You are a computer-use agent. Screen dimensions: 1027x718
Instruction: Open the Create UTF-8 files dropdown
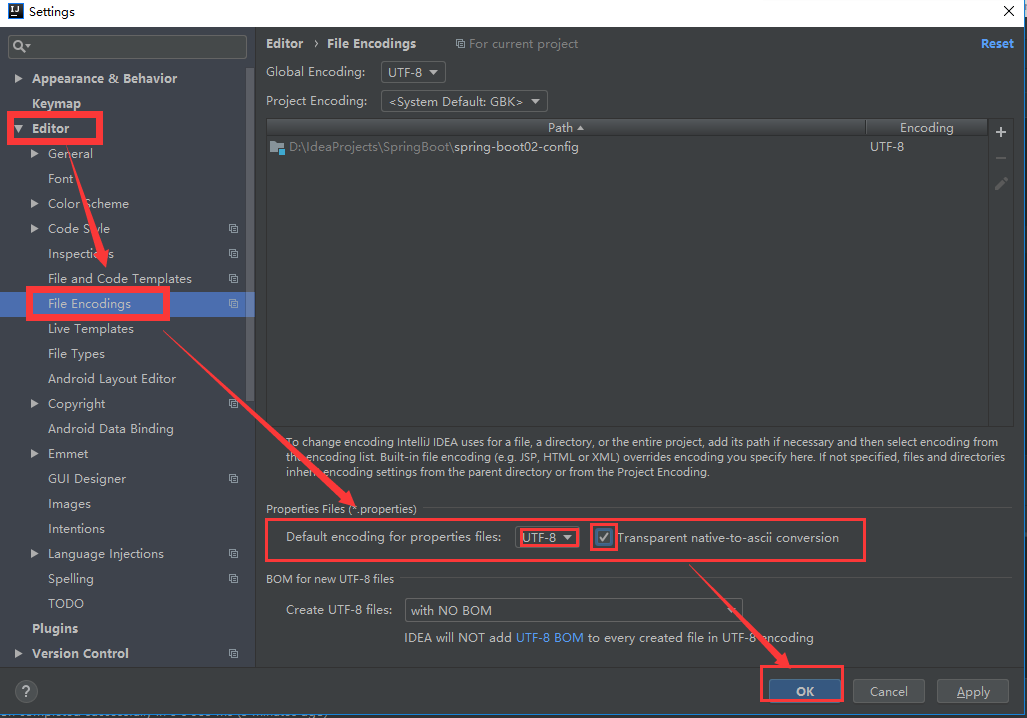coord(573,611)
